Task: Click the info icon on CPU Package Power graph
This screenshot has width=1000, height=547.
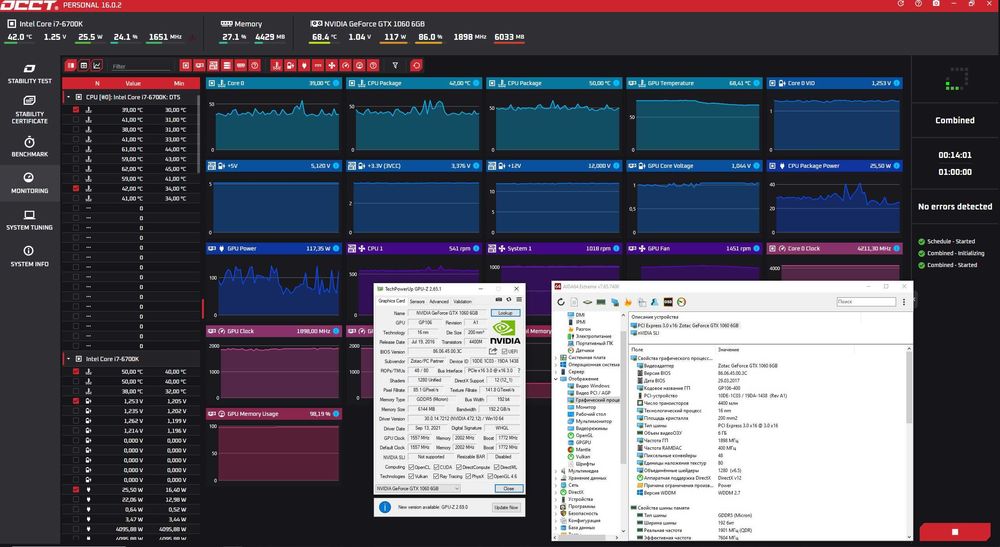Action: (897, 166)
